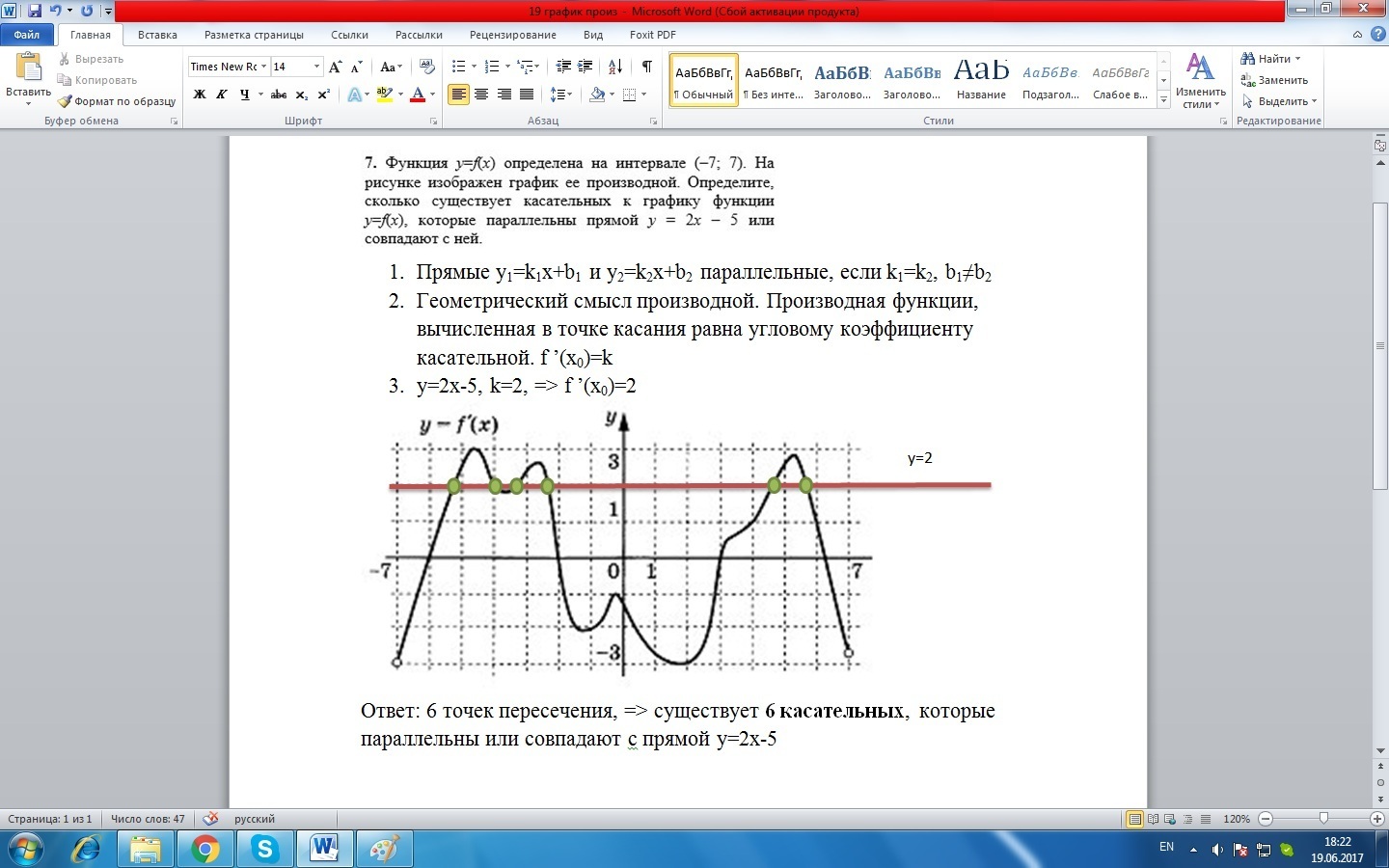The height and width of the screenshot is (868, 1389).
Task: Toggle underline formatting (Ч)
Action: (x=245, y=95)
